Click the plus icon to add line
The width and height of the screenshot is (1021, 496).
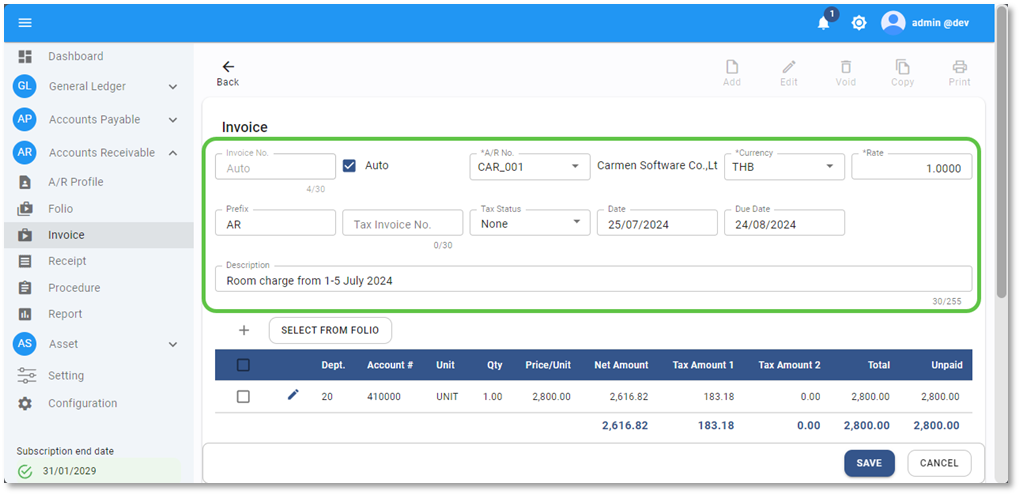click(243, 330)
